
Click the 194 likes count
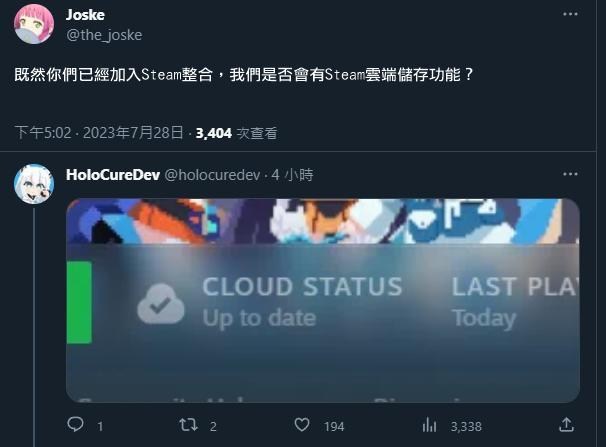[x=334, y=427]
